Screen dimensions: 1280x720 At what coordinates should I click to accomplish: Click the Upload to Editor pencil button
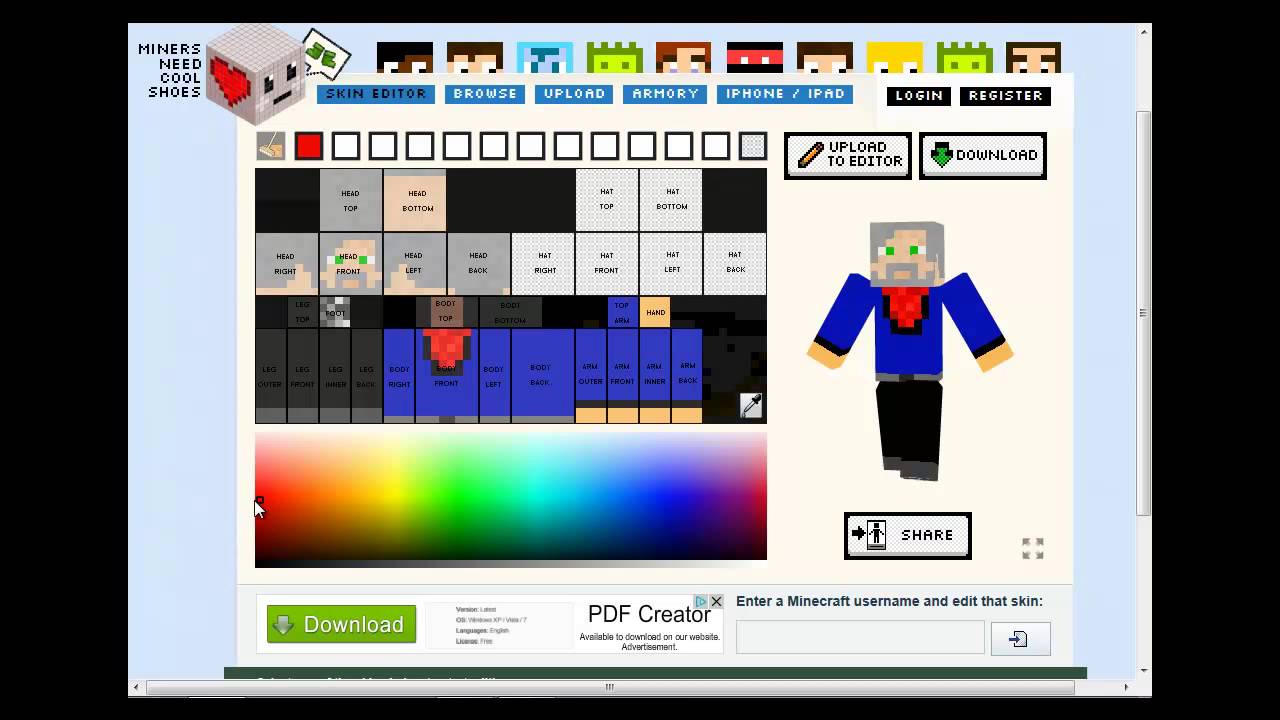pyautogui.click(x=848, y=155)
